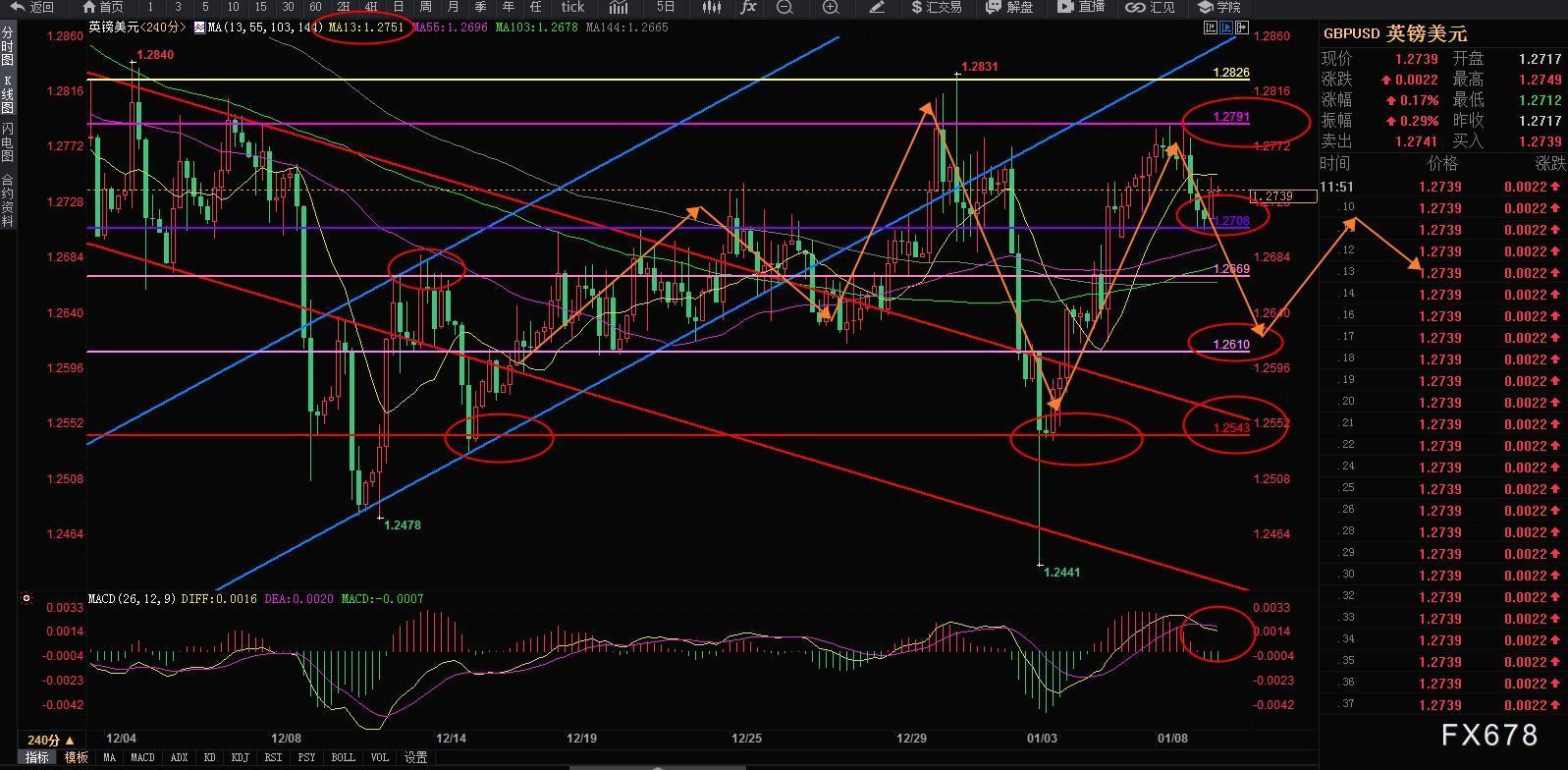The image size is (1568, 770).
Task: Click the 11:51 row in the tick list
Action: (1442, 187)
